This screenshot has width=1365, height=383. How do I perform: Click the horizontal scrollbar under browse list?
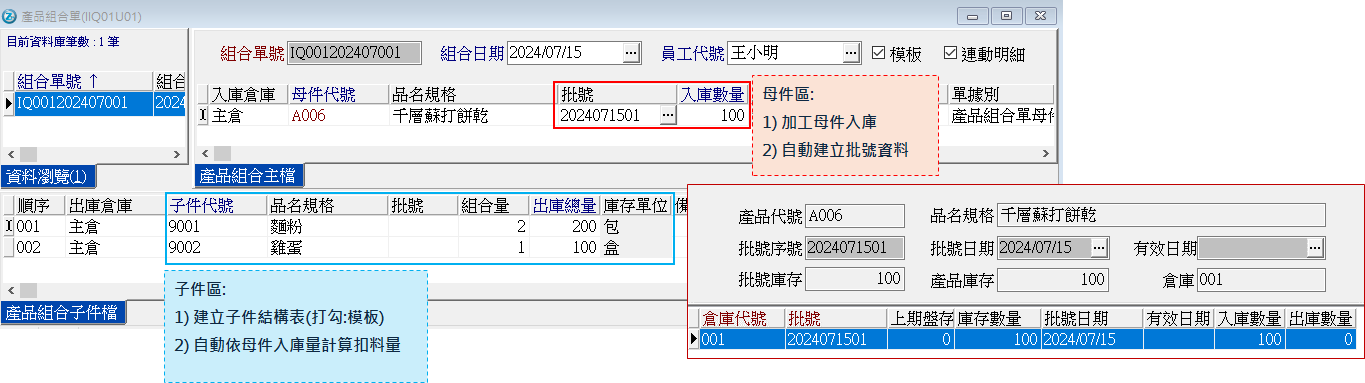click(95, 154)
